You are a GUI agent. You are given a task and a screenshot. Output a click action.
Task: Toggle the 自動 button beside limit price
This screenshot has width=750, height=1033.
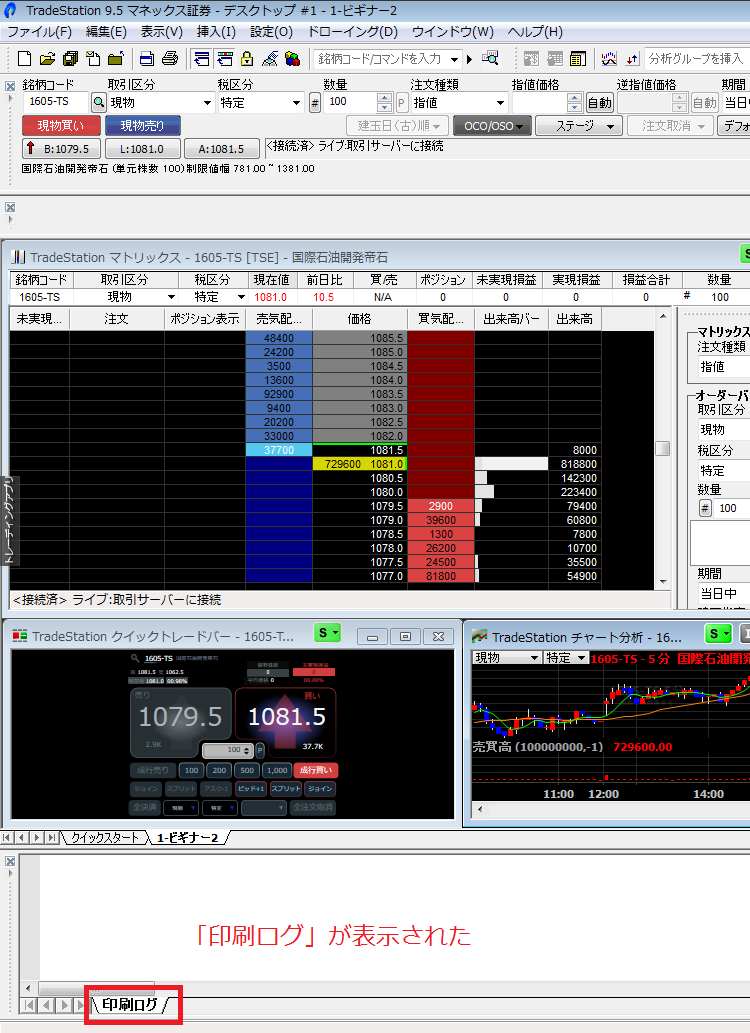click(x=599, y=103)
